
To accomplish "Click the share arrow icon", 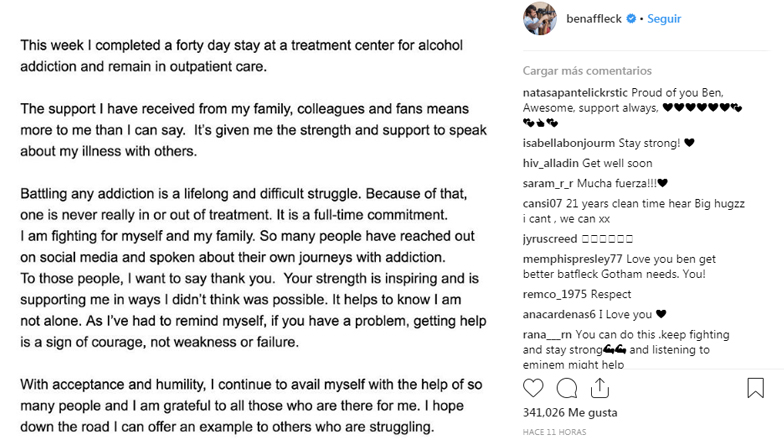I will [600, 388].
